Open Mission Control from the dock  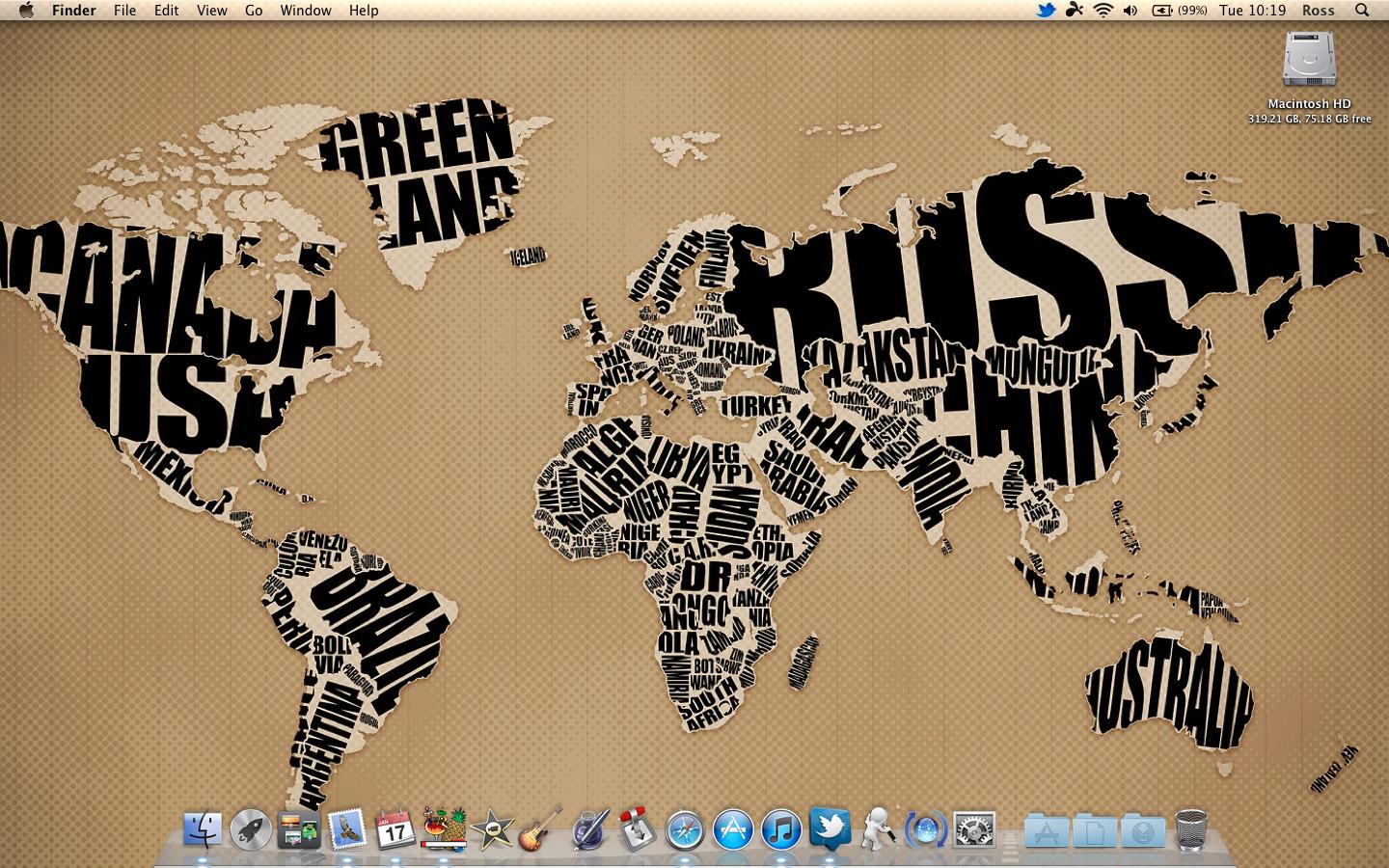pyautogui.click(x=299, y=829)
